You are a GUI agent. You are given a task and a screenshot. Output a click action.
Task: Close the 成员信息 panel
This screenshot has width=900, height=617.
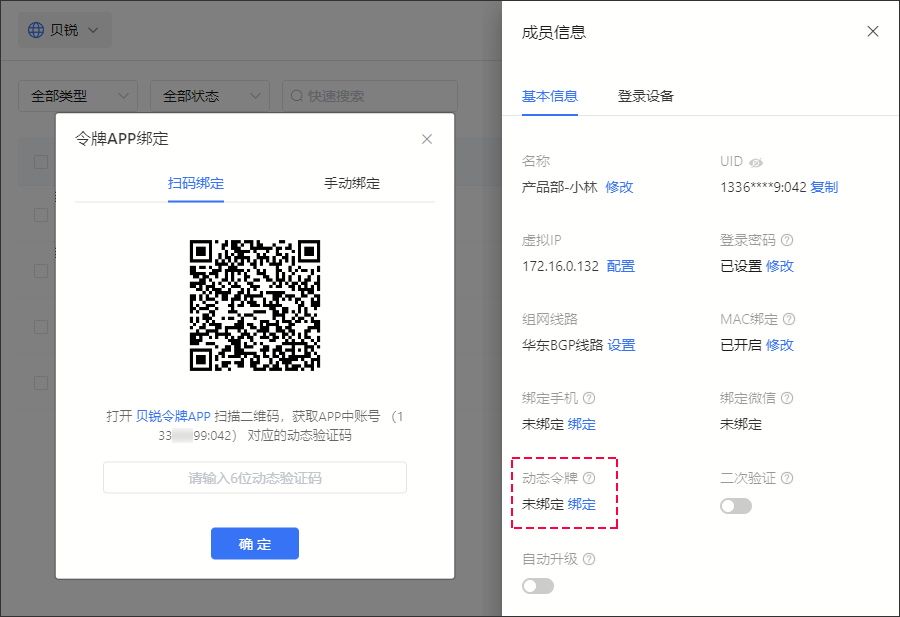click(x=872, y=32)
